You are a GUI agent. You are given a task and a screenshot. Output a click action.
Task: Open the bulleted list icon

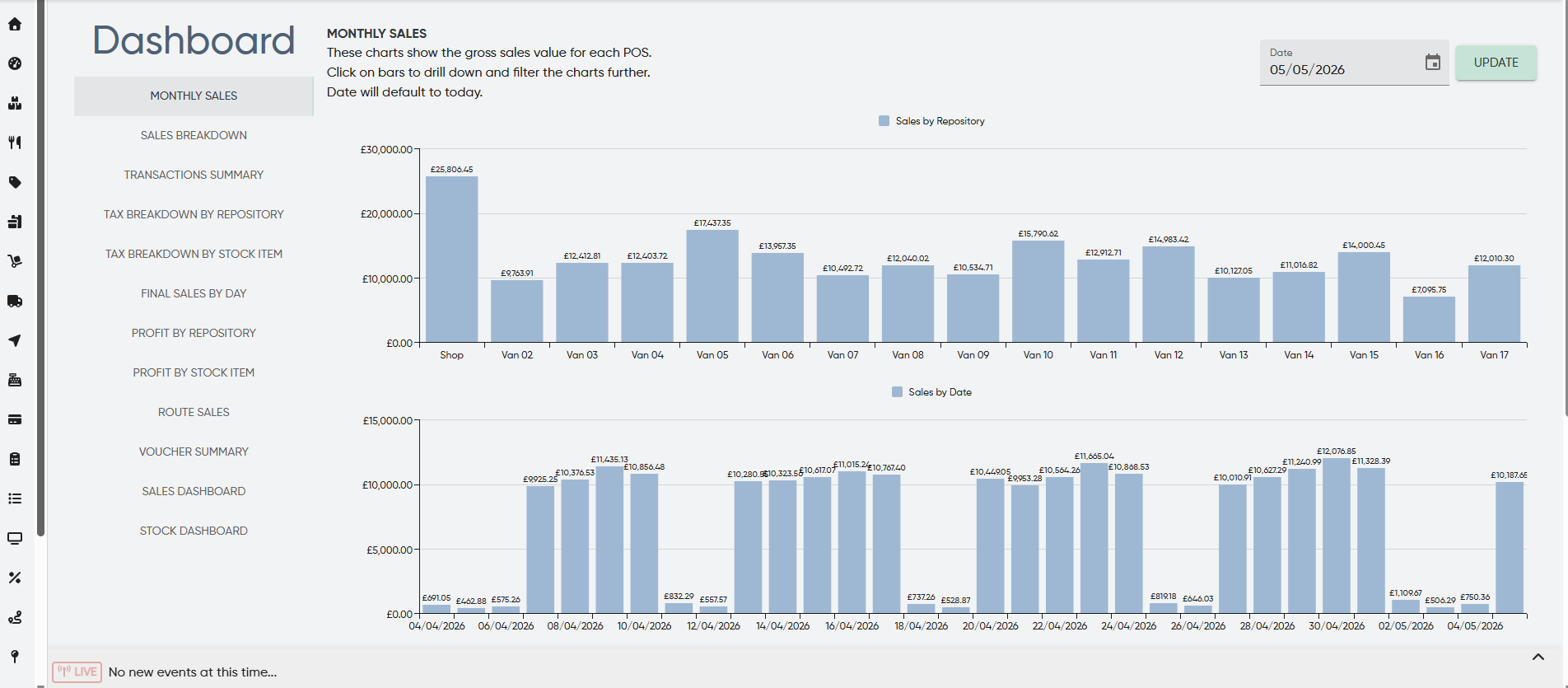click(x=15, y=498)
